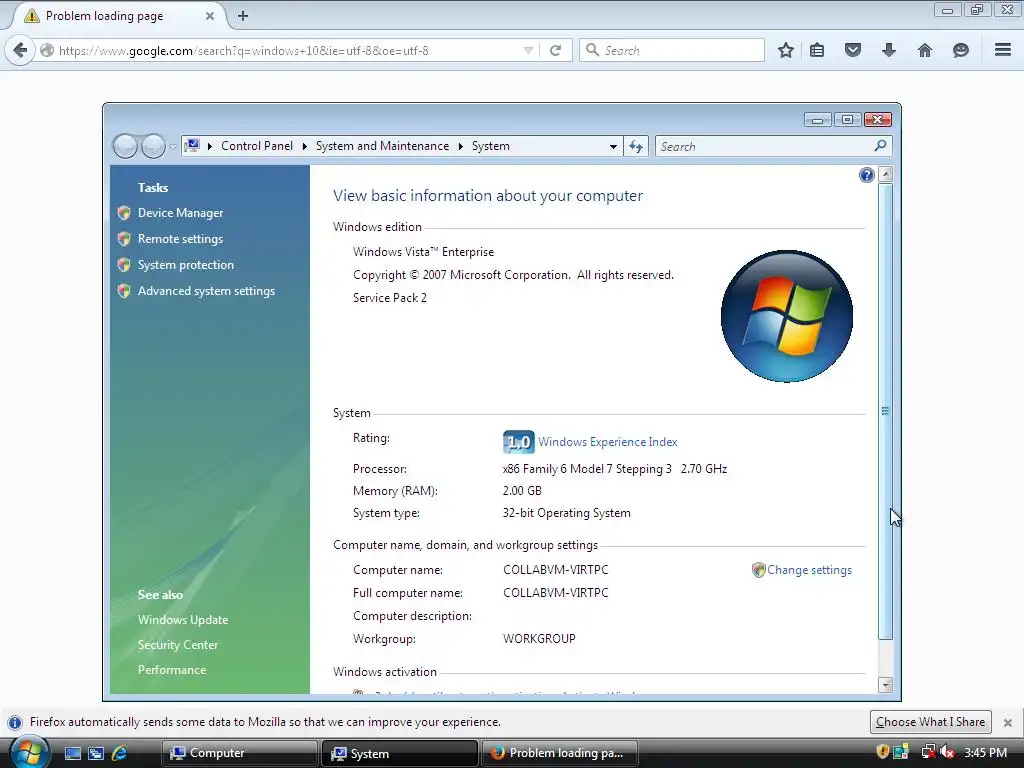1024x768 pixels.
Task: Click network tray icon
Action: 928,752
